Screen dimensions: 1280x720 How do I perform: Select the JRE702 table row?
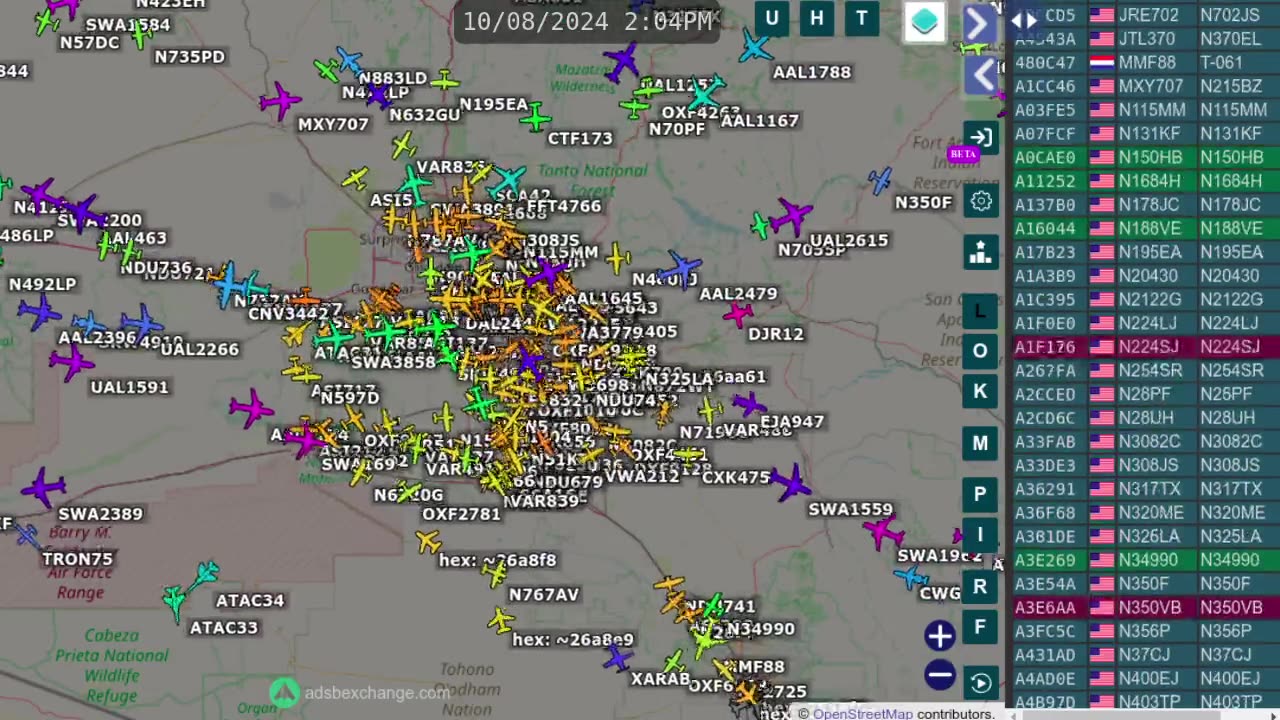[x=1145, y=15]
